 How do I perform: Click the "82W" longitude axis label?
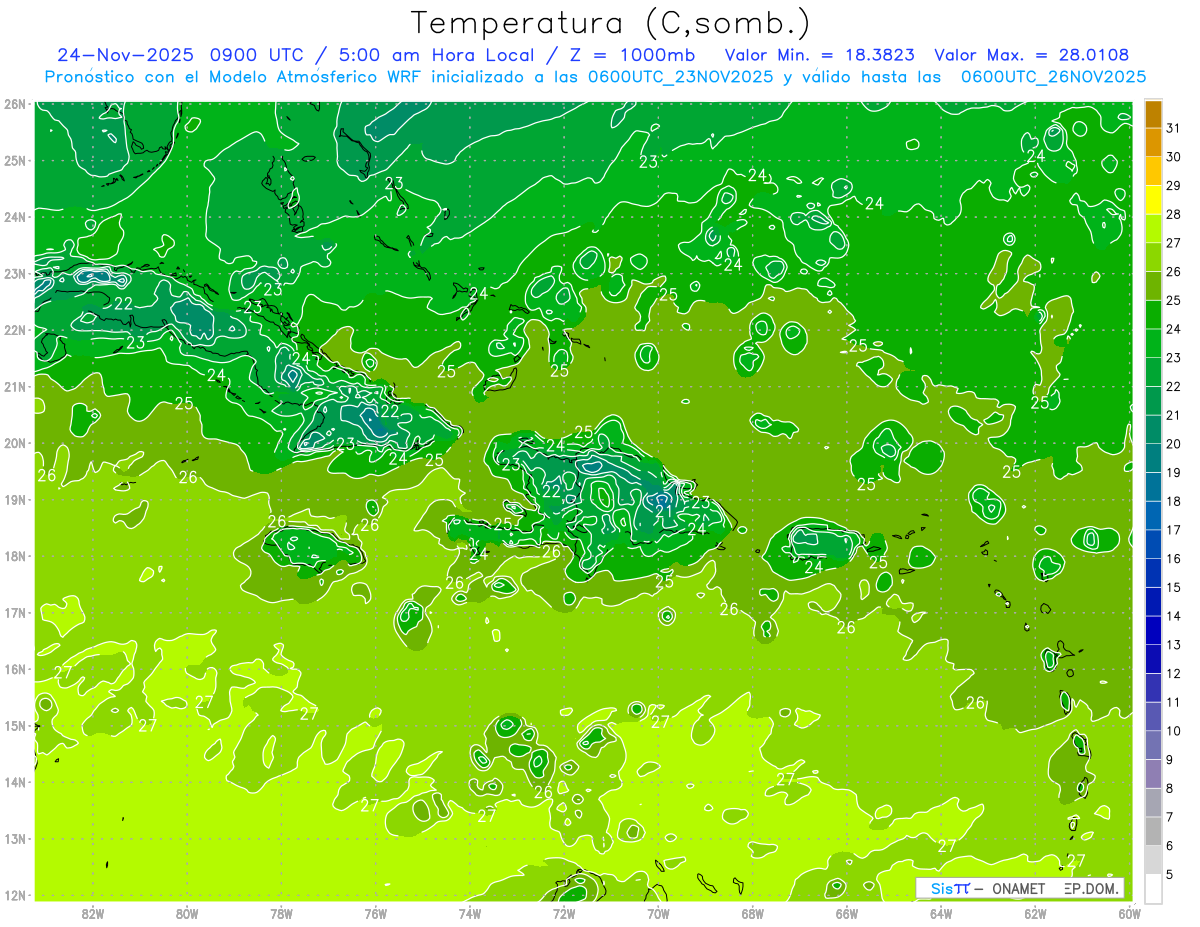coord(93,914)
